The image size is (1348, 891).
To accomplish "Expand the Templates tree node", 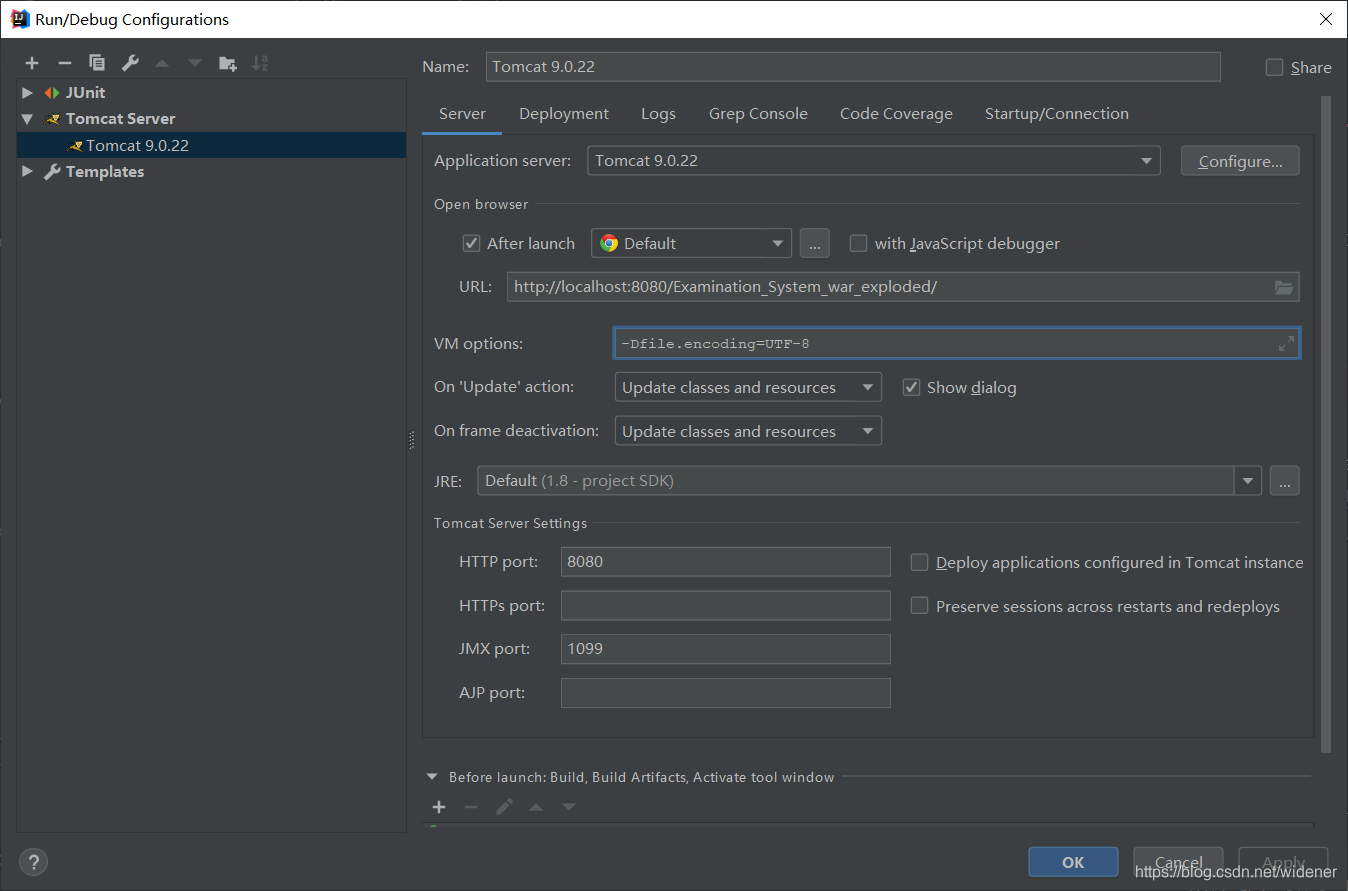I will tap(28, 171).
